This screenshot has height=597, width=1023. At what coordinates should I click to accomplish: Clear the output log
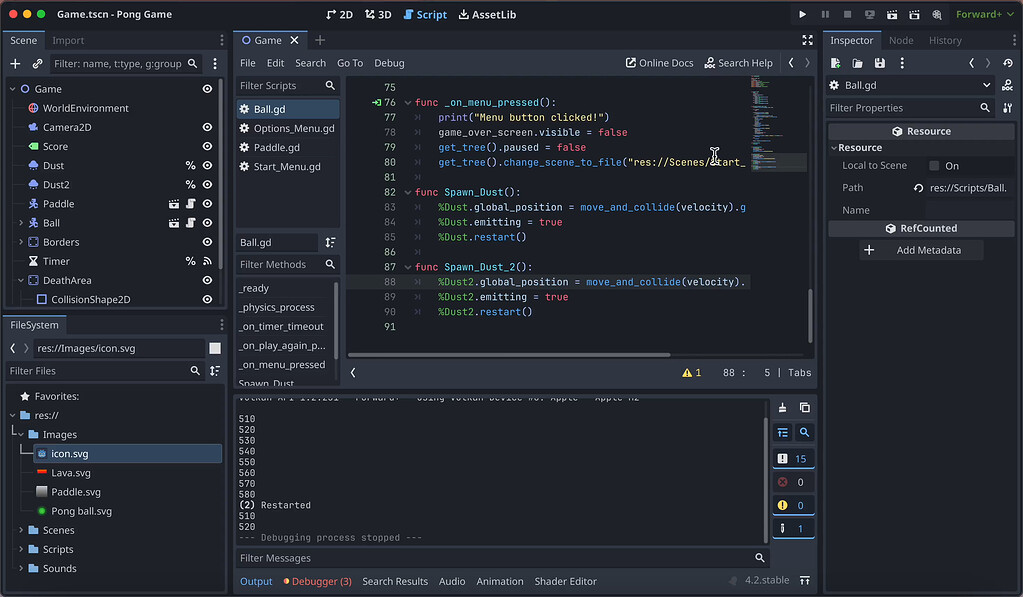click(783, 408)
